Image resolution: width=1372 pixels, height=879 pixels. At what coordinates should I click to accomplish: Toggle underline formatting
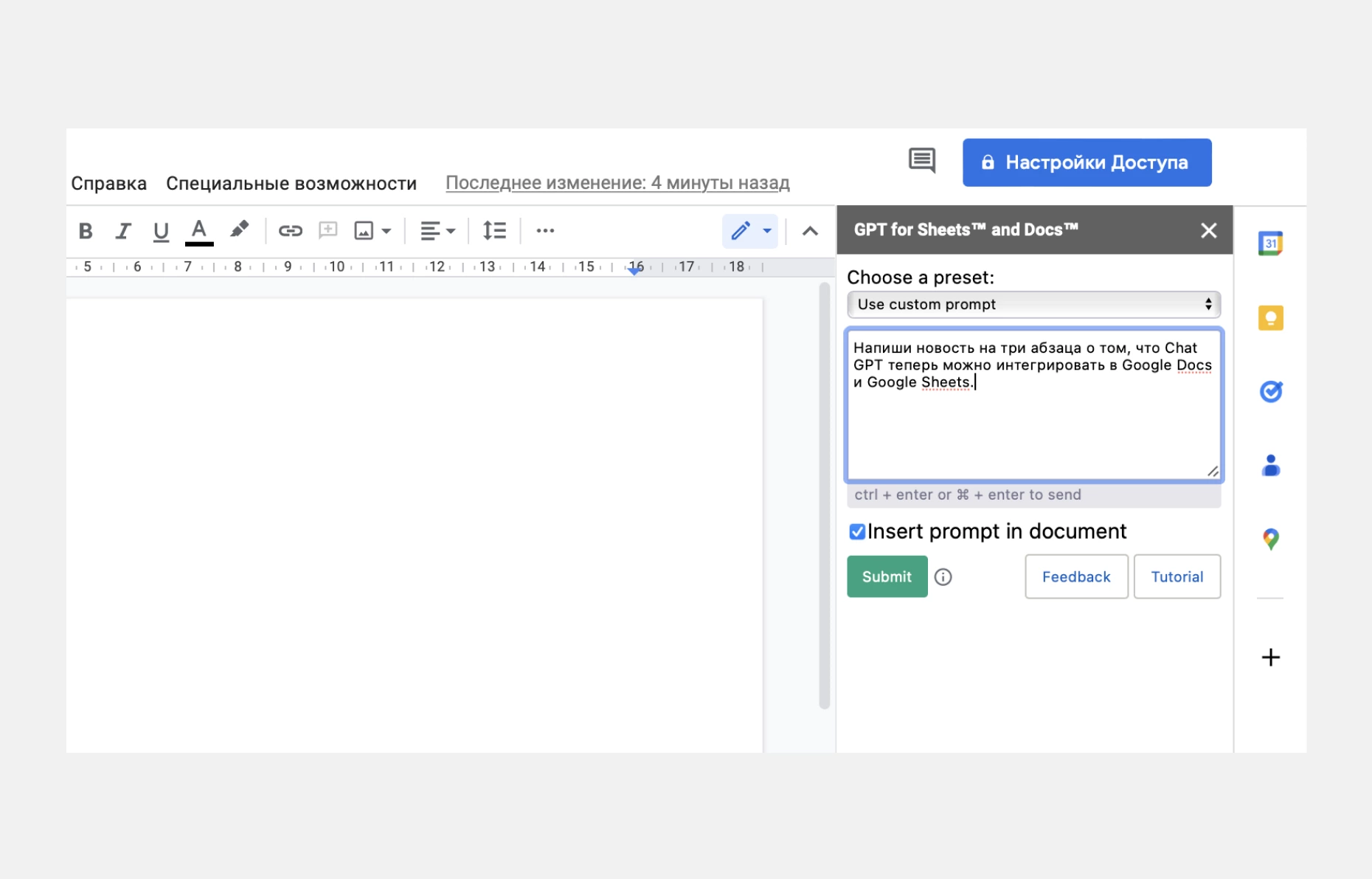(x=161, y=231)
